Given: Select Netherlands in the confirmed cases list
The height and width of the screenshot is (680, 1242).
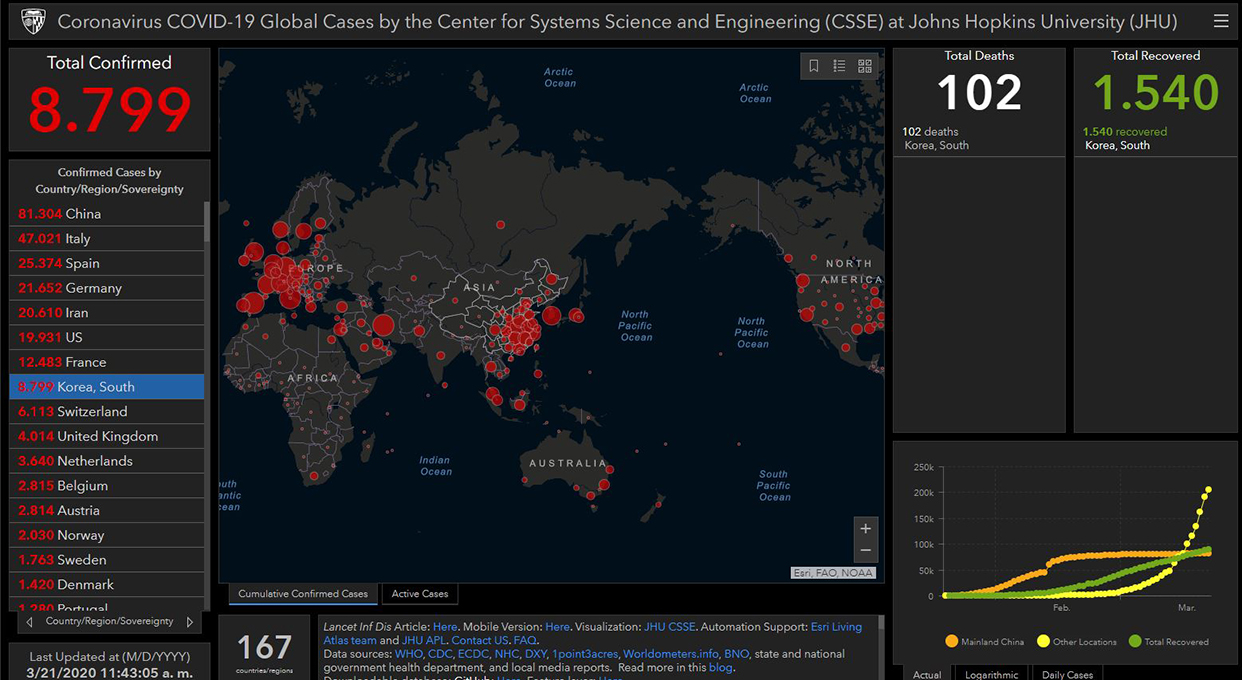Looking at the screenshot, I should pos(107,461).
